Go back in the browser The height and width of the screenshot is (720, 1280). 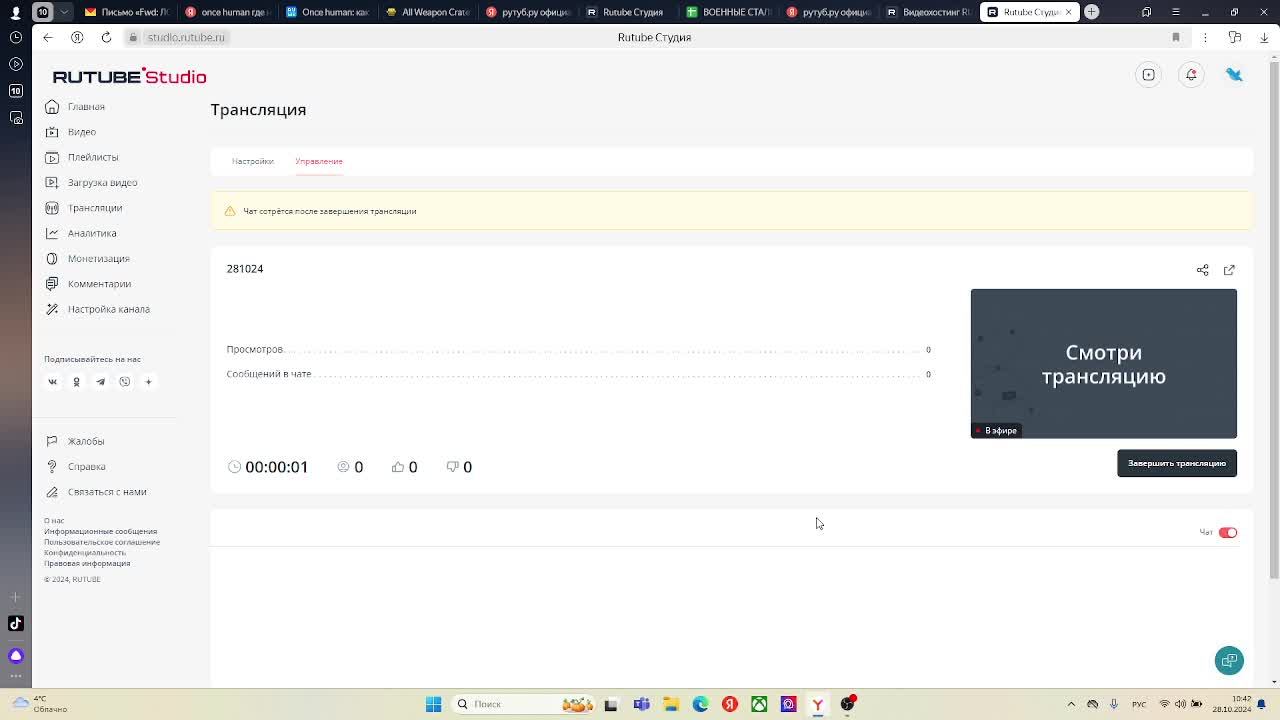pyautogui.click(x=48, y=37)
